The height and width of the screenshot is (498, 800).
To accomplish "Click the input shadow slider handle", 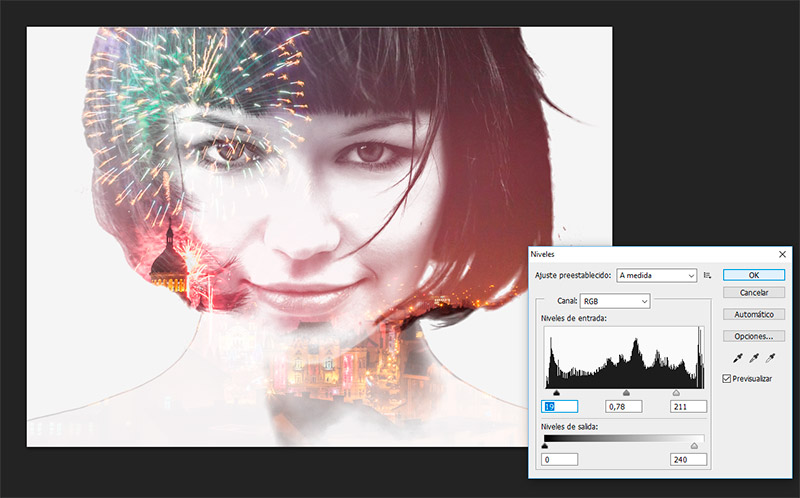I will pyautogui.click(x=556, y=393).
